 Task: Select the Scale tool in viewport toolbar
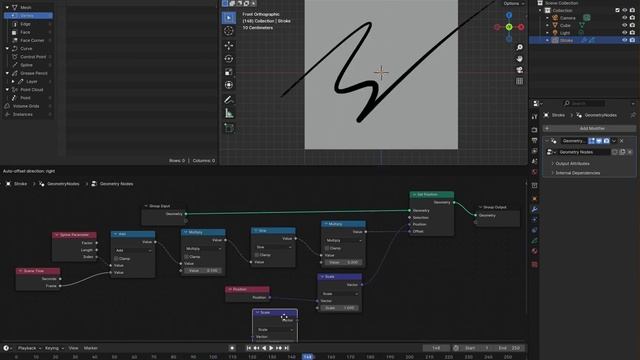coord(229,72)
